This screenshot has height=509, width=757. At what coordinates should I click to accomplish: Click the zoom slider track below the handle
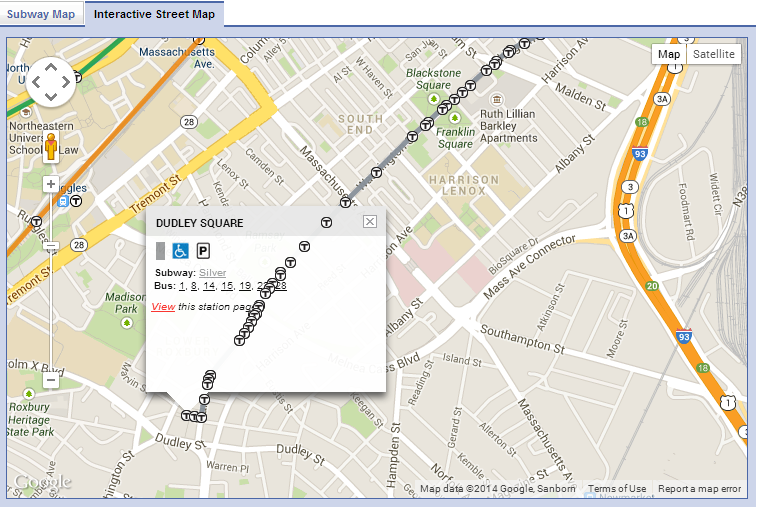point(51,311)
